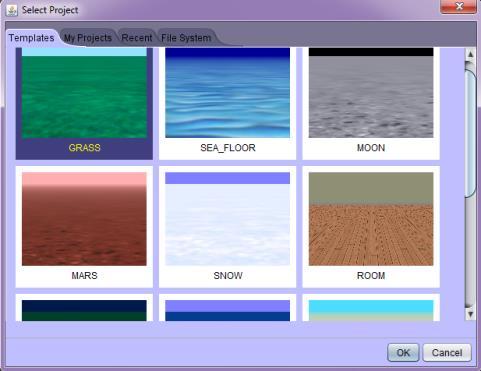
Task: Choose the periwinkle and dark blue bottom template
Action: (227, 308)
